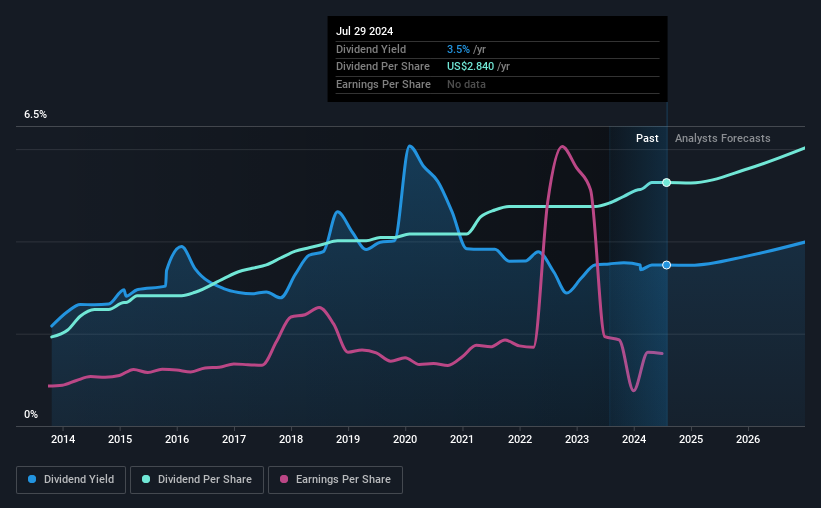Image resolution: width=821 pixels, height=508 pixels.
Task: Click the Analysts Forecasts label
Action: 723,138
